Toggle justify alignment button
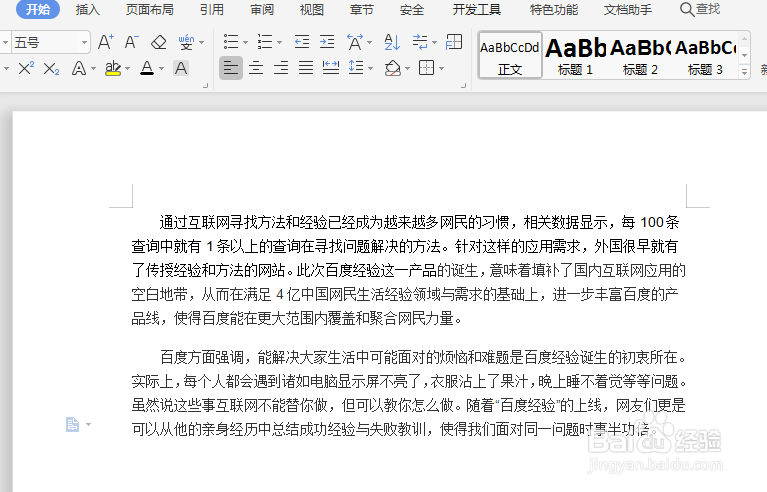Screen dimensions: 767x492 pyautogui.click(x=306, y=68)
